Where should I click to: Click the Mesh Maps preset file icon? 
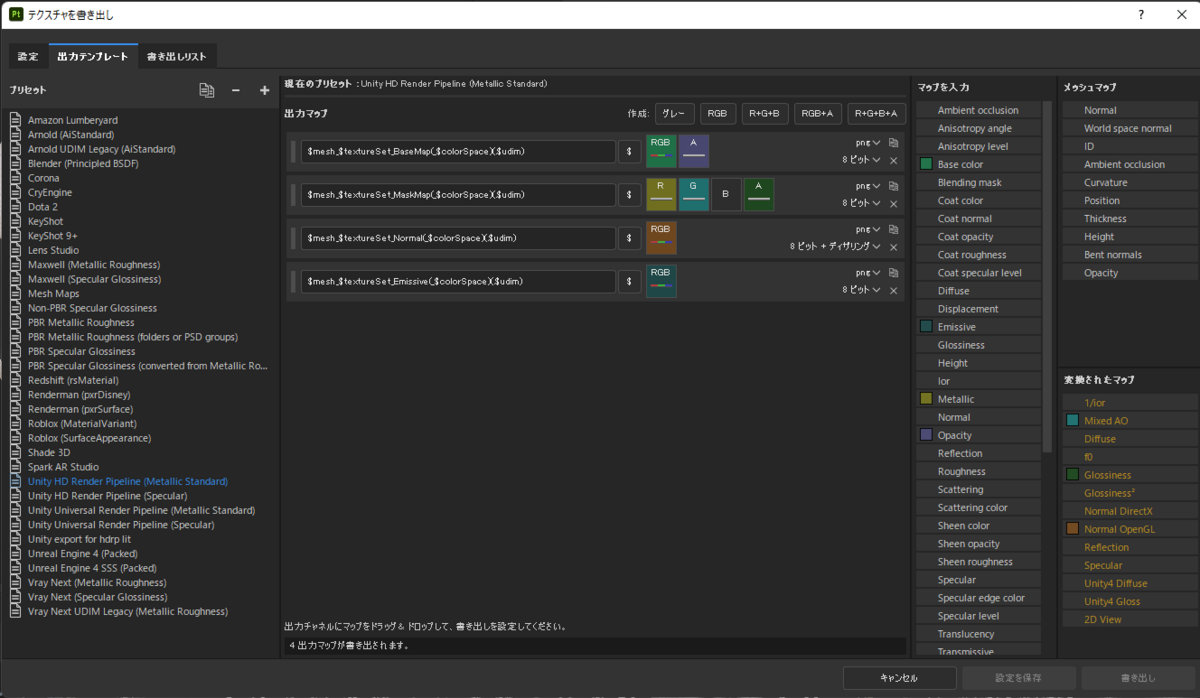[15, 294]
